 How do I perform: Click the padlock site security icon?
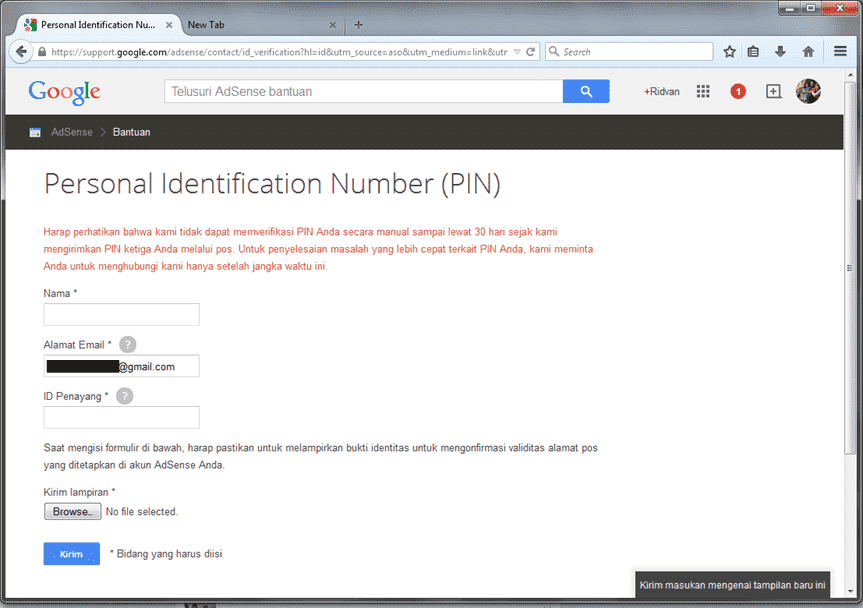(x=42, y=52)
